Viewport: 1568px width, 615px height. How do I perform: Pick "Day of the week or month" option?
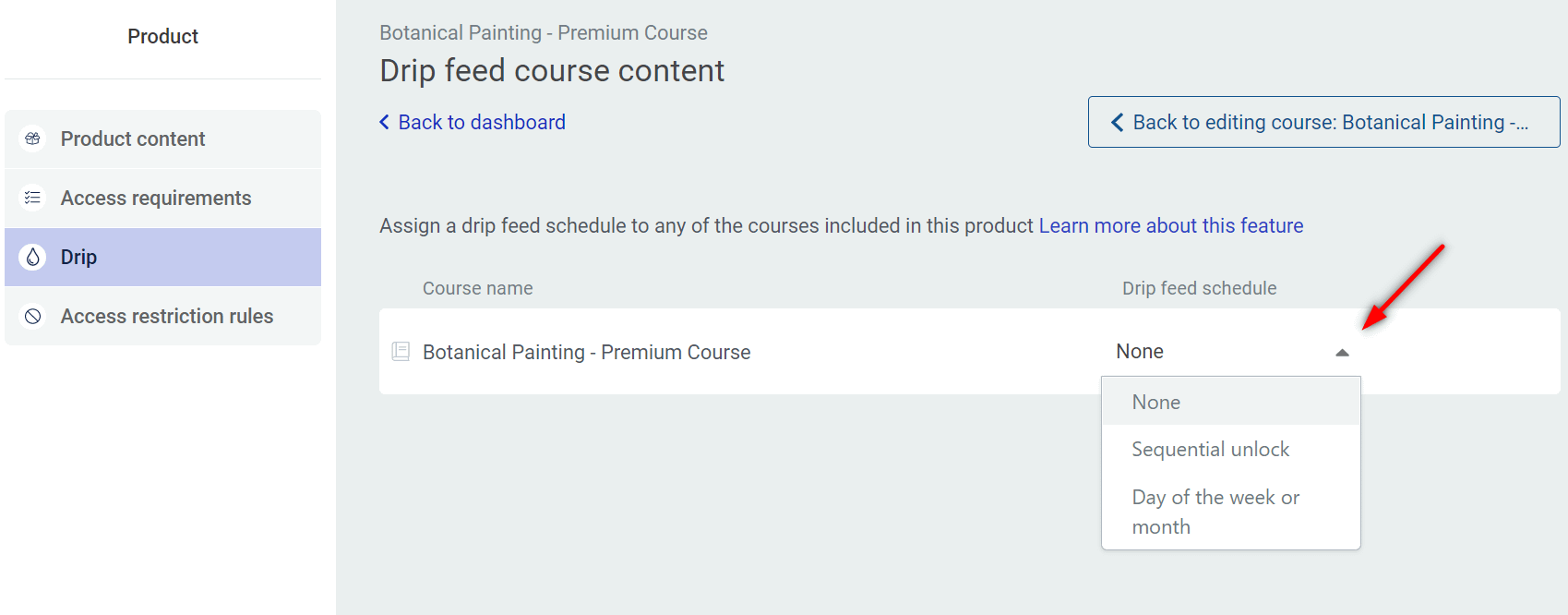click(x=1215, y=512)
